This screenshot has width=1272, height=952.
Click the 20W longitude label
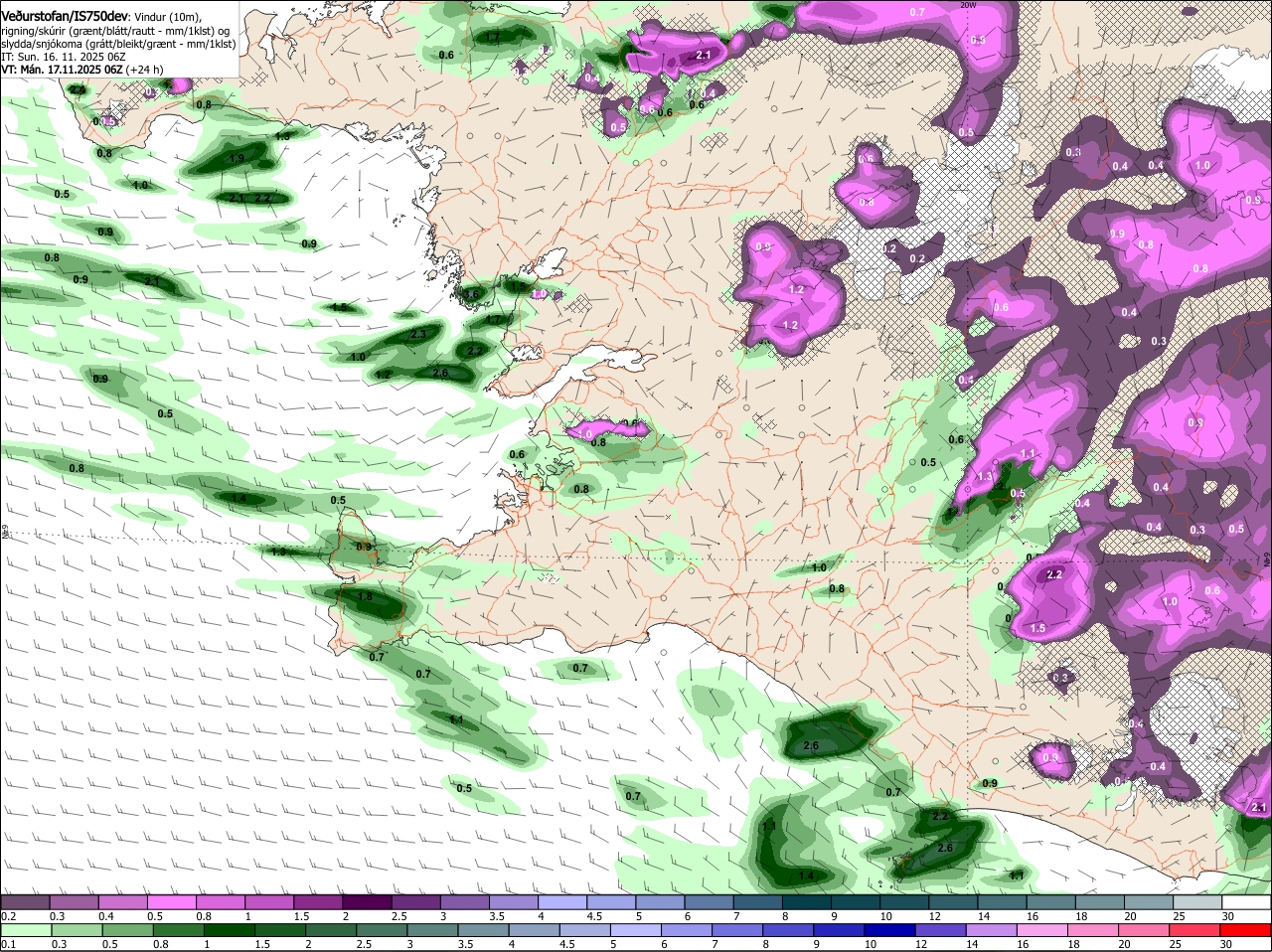click(970, 5)
